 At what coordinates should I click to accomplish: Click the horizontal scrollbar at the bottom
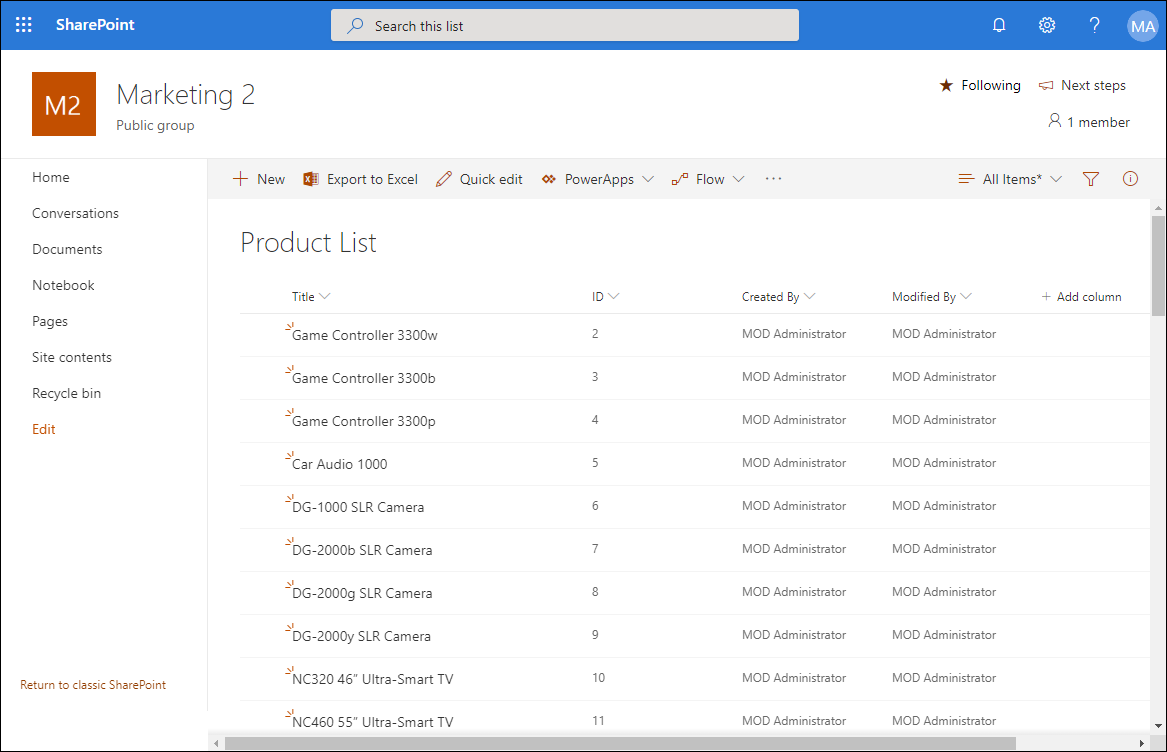tap(620, 743)
